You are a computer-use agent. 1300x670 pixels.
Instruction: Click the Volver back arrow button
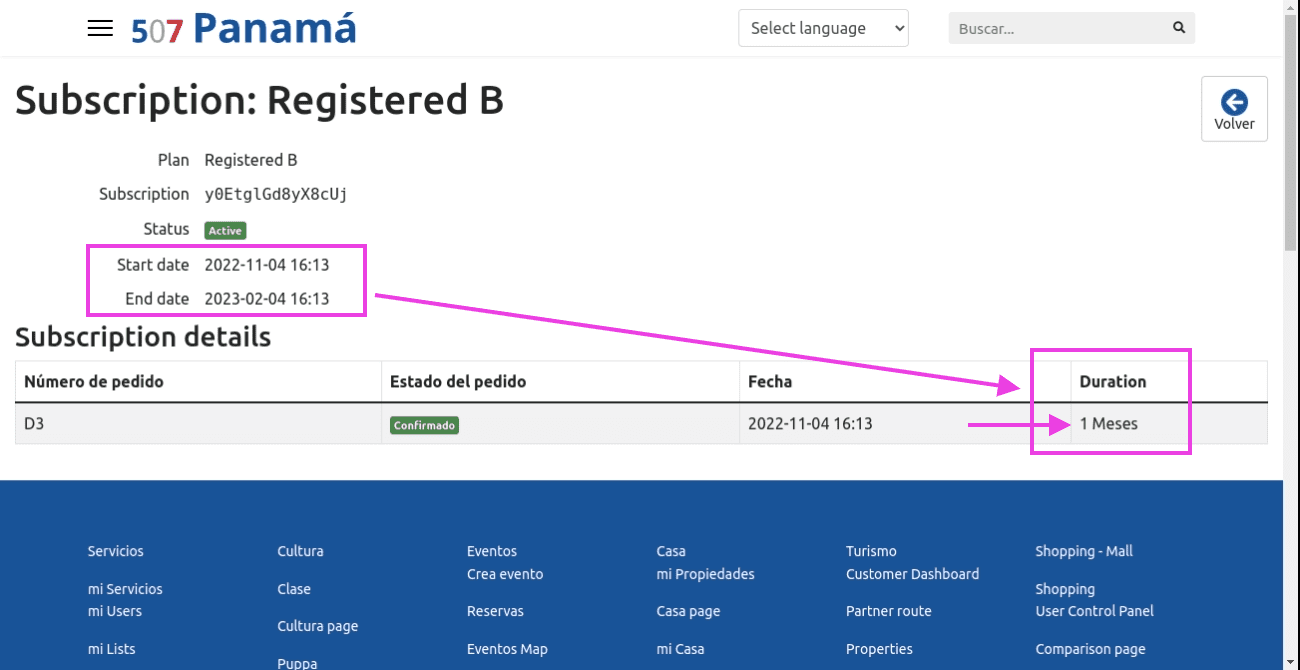coord(1234,109)
